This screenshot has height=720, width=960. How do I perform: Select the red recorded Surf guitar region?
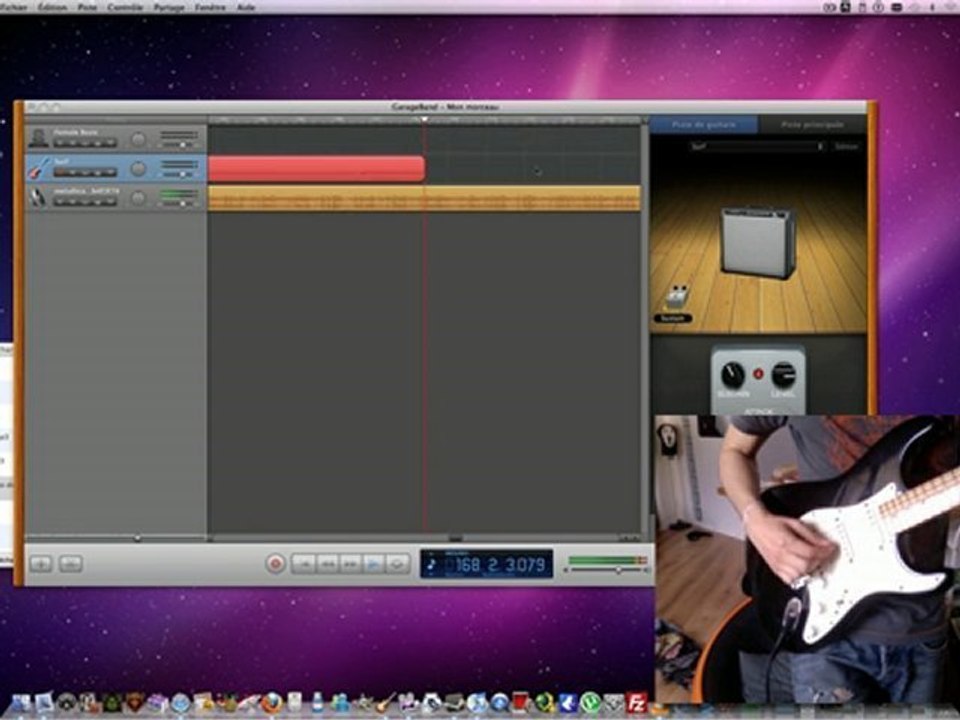coord(317,168)
